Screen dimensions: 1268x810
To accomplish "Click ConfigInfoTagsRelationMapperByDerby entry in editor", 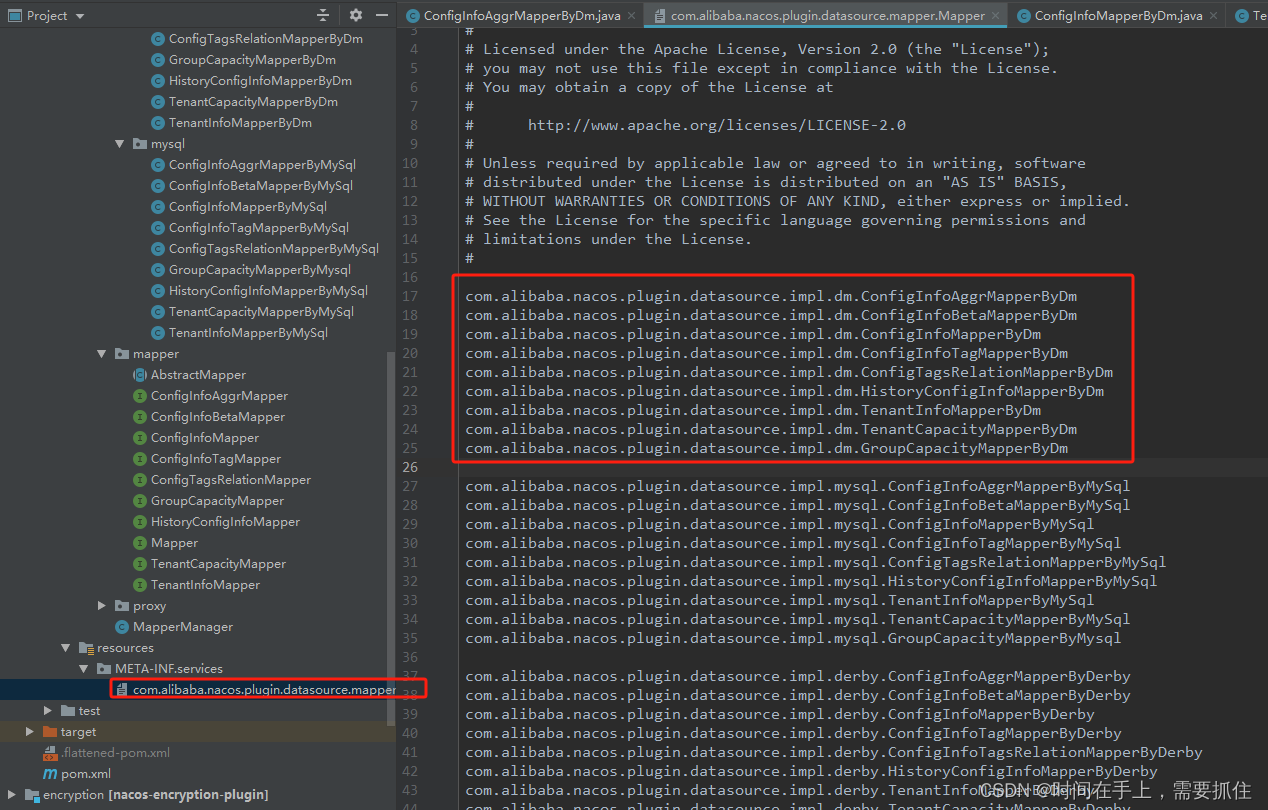I will click(x=834, y=752).
